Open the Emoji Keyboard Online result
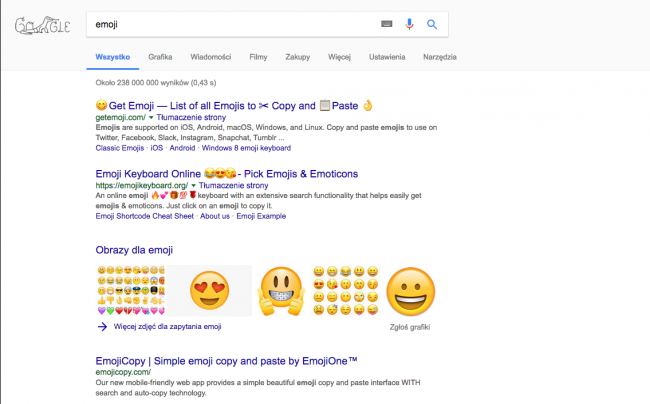This screenshot has width=650, height=404. (x=227, y=174)
